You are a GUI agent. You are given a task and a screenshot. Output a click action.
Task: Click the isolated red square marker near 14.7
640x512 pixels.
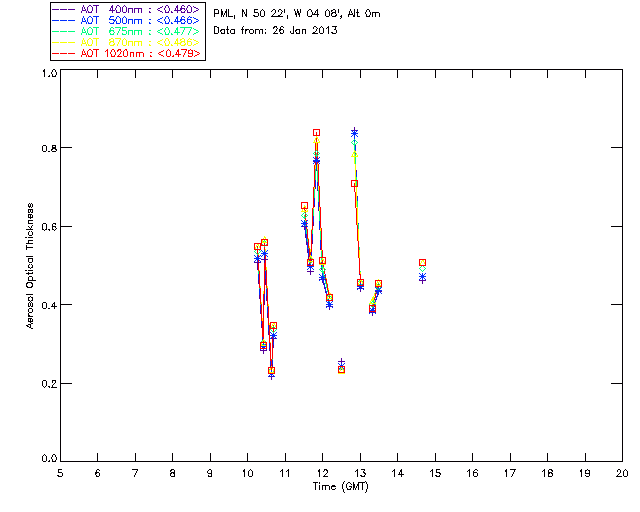click(x=422, y=263)
